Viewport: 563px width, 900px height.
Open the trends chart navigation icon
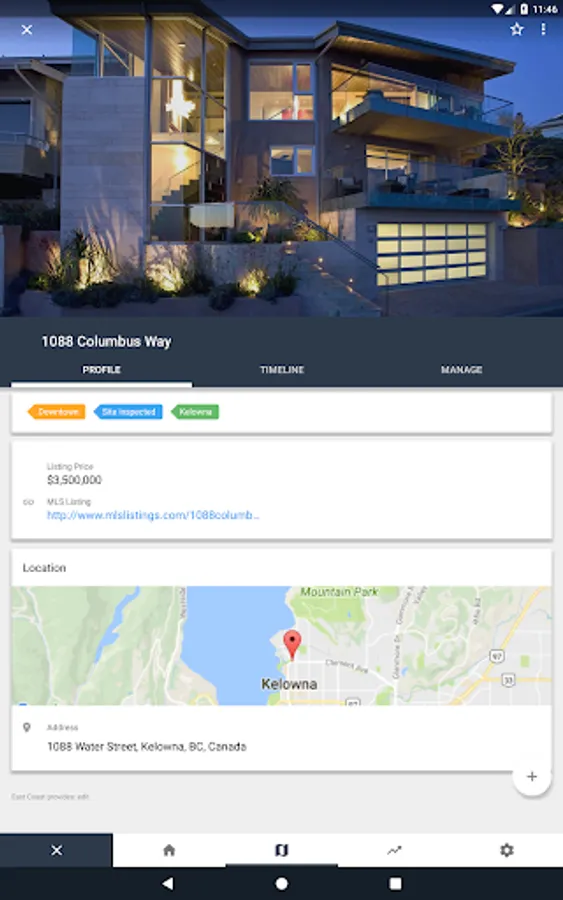click(394, 850)
